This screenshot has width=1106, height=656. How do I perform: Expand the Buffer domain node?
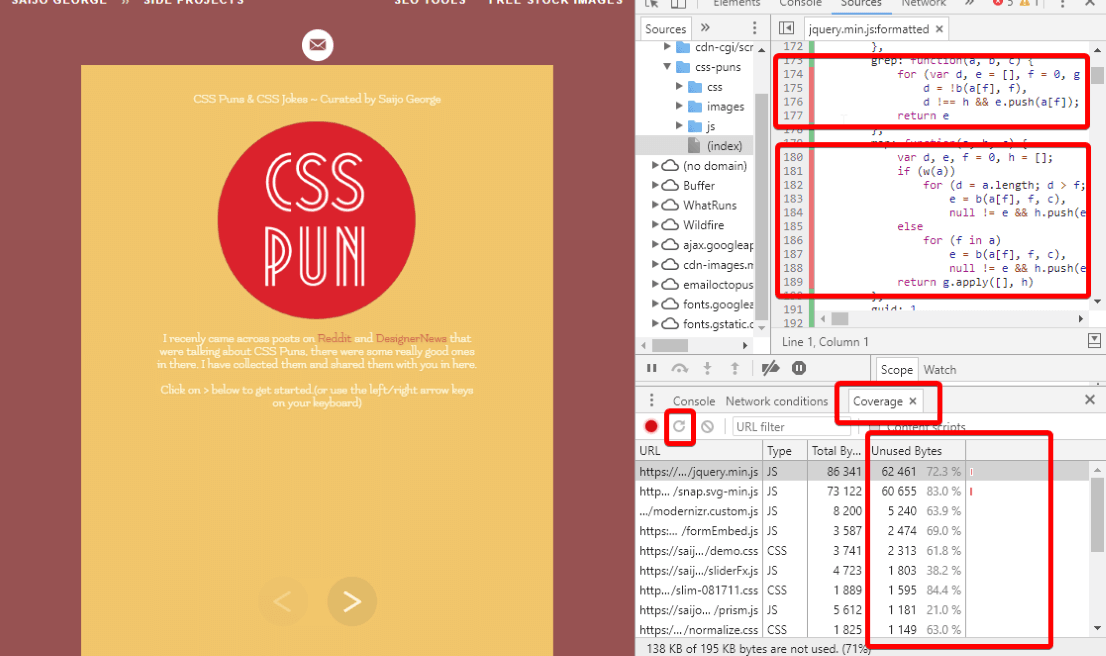pos(655,185)
